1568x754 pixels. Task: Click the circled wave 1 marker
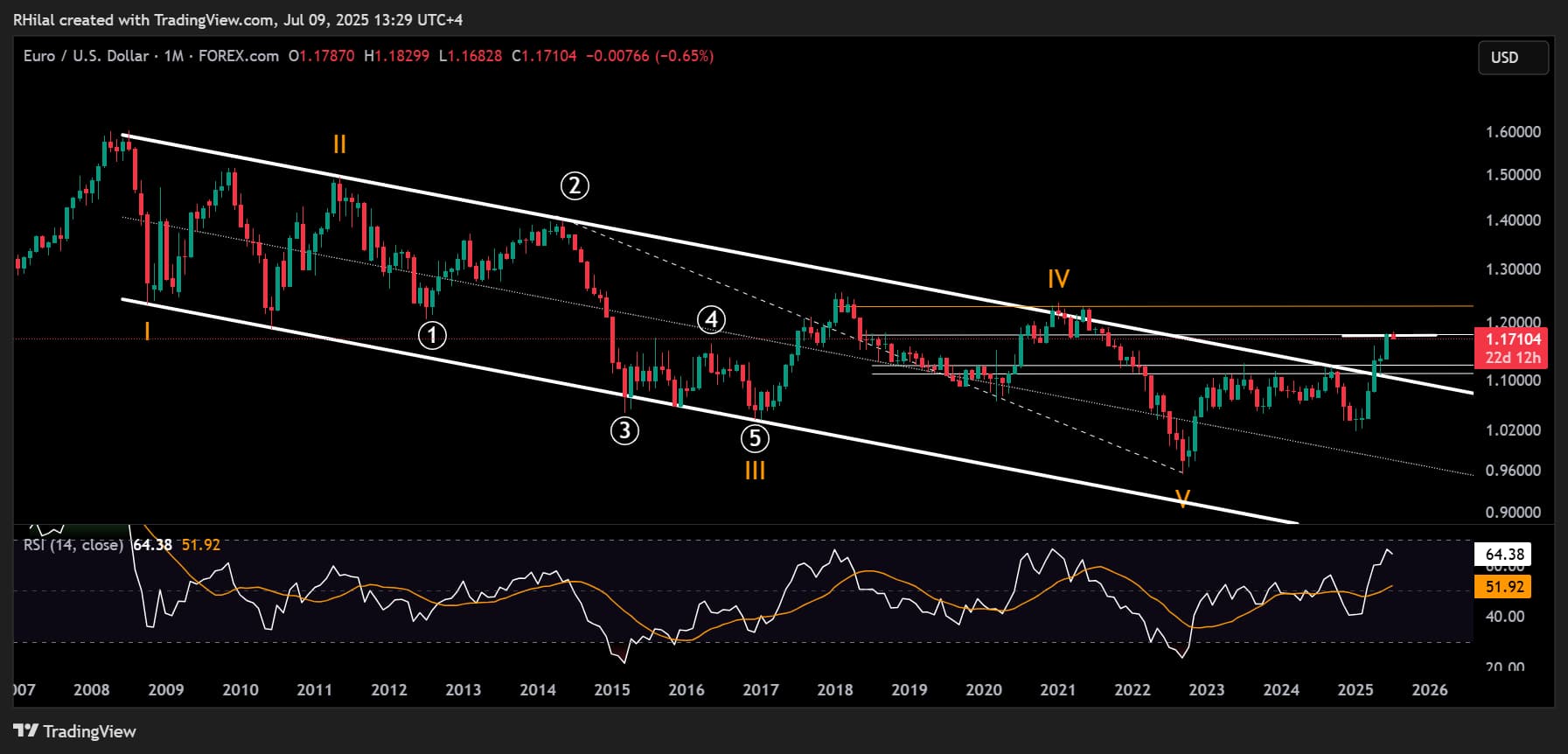432,335
